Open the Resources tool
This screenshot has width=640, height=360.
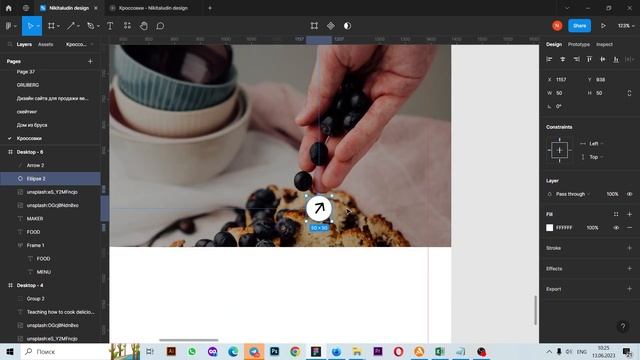click(127, 26)
